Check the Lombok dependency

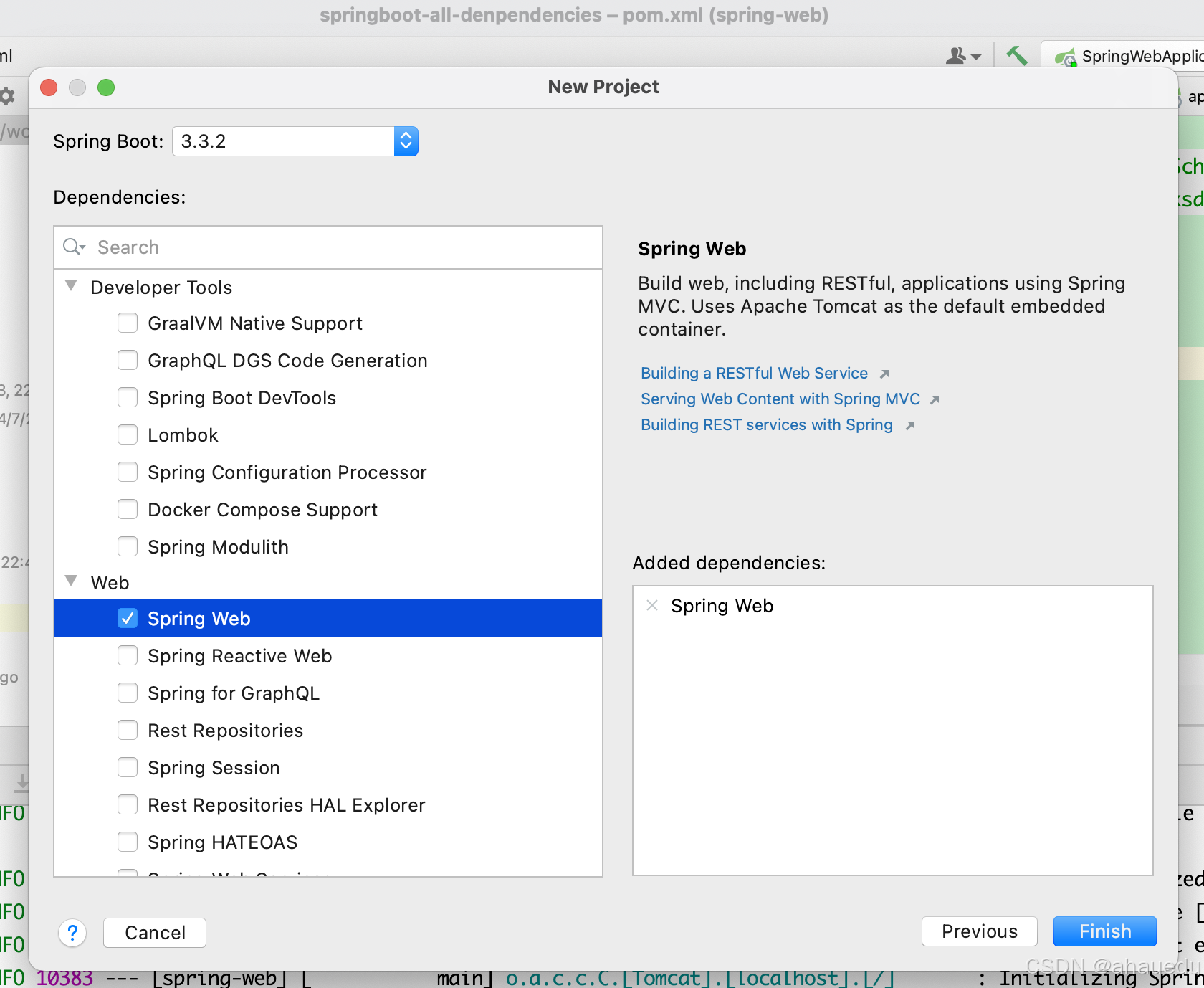[128, 434]
